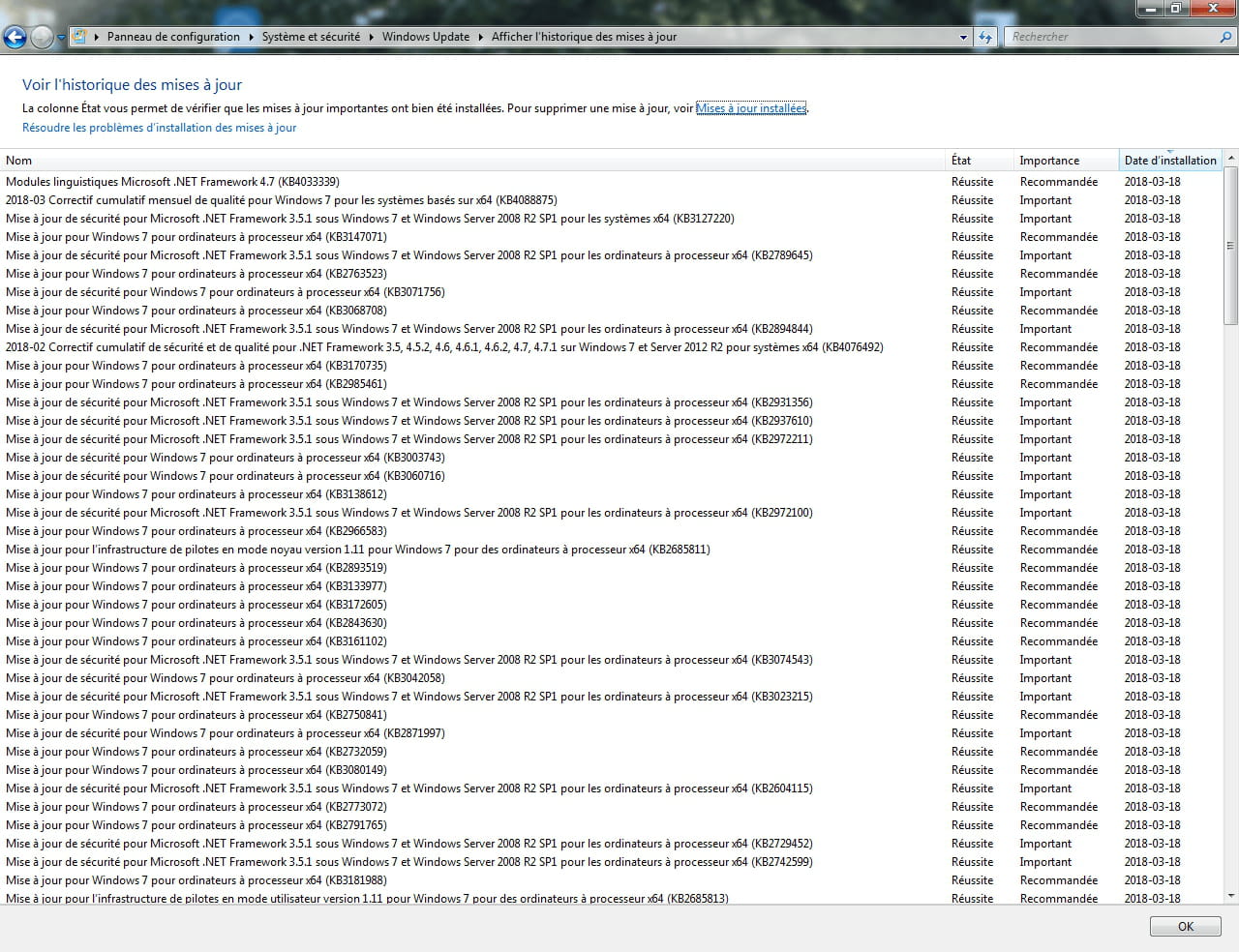Select the KB3023215 security update row
Viewport: 1239px width, 952px height.
click(612, 697)
